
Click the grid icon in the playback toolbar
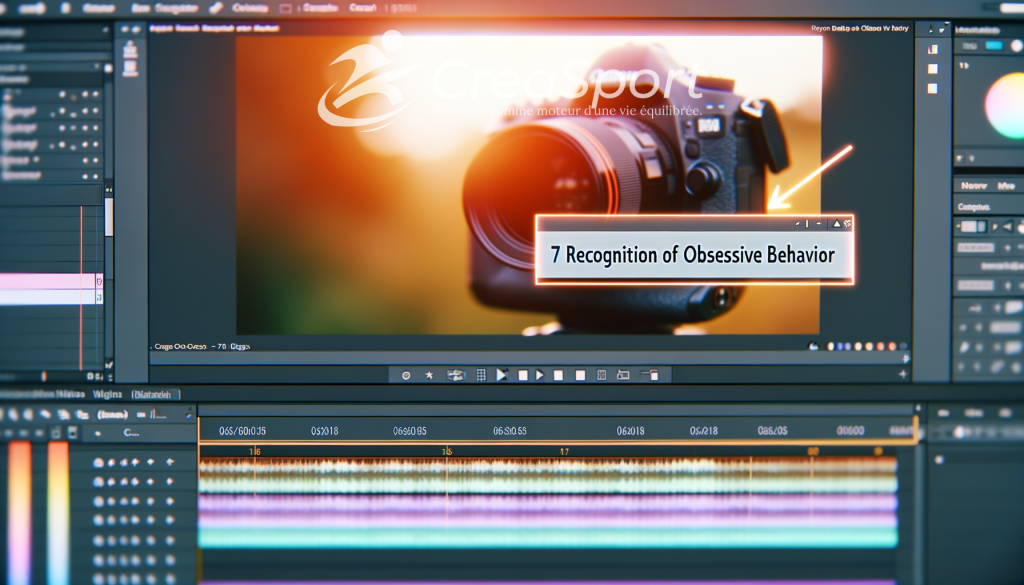coord(480,375)
